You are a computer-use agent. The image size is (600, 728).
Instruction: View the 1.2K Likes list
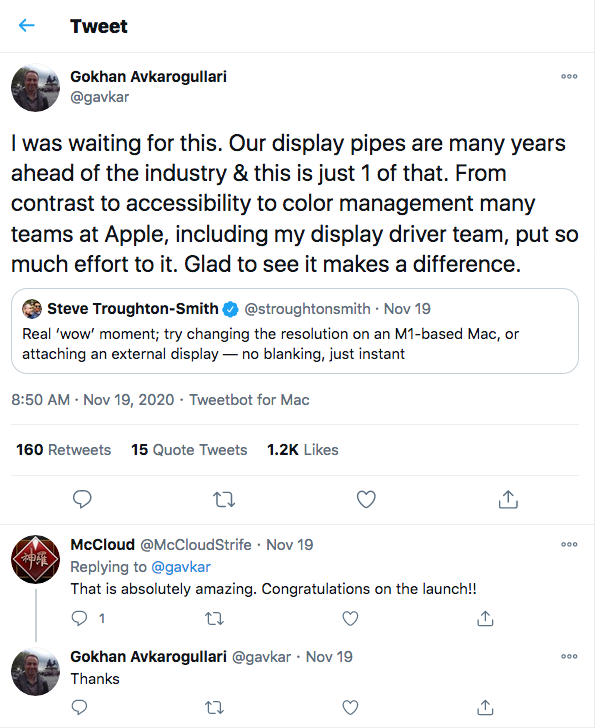coord(303,450)
